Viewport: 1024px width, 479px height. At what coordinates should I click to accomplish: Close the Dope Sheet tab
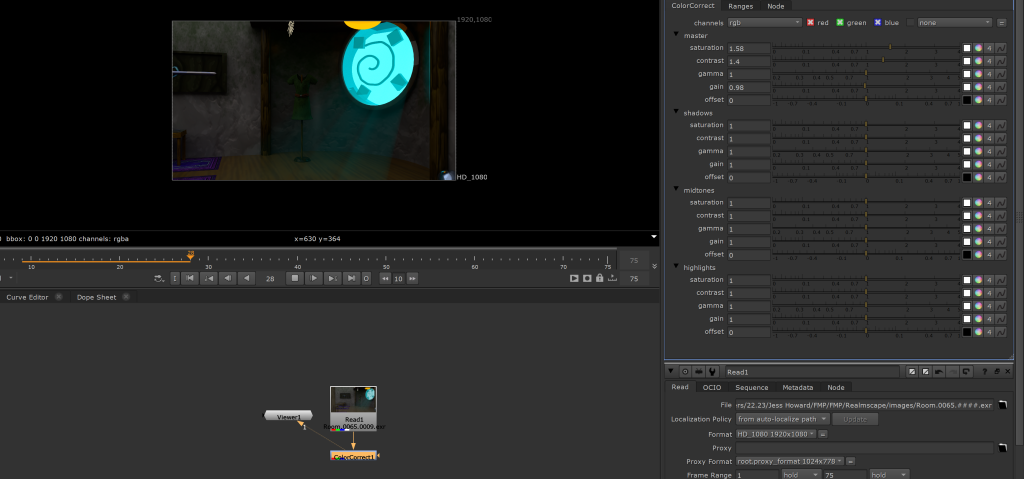[x=126, y=297]
